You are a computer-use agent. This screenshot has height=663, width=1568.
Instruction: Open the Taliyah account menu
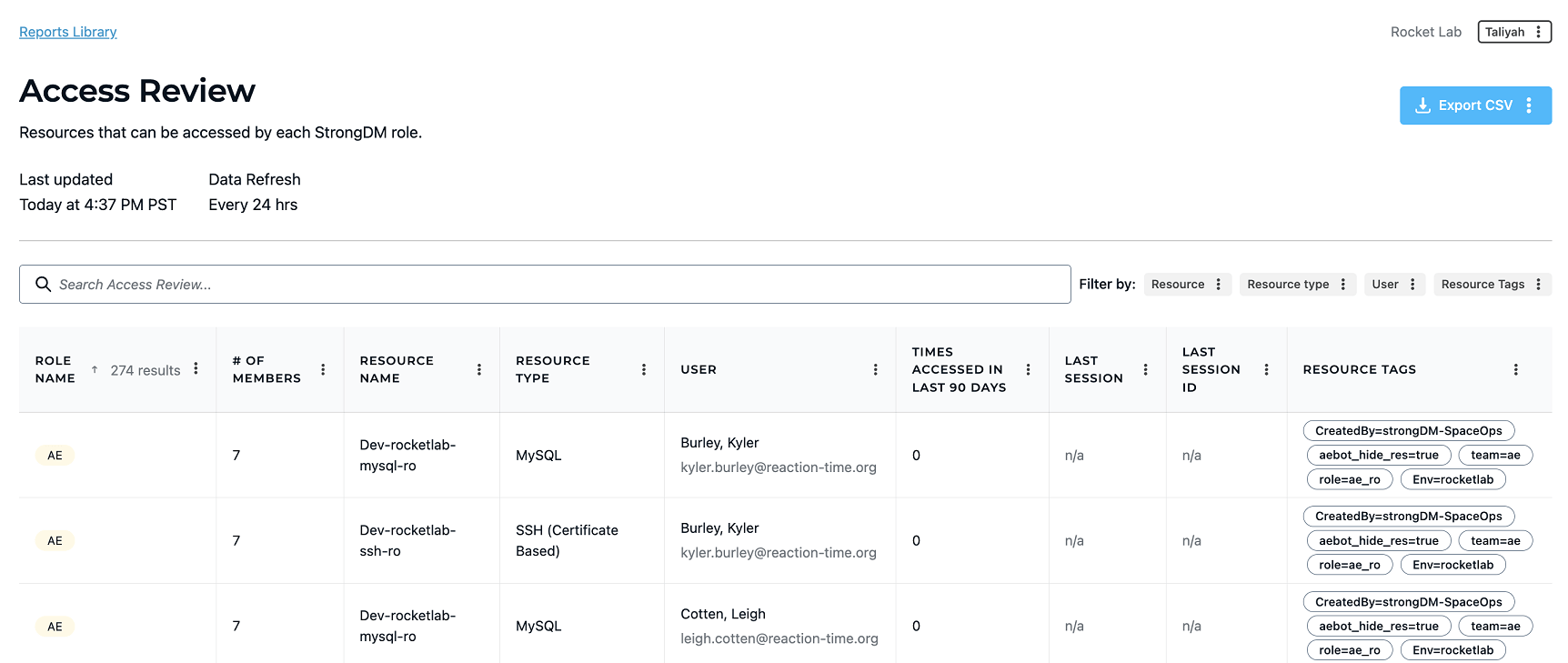(x=1513, y=32)
